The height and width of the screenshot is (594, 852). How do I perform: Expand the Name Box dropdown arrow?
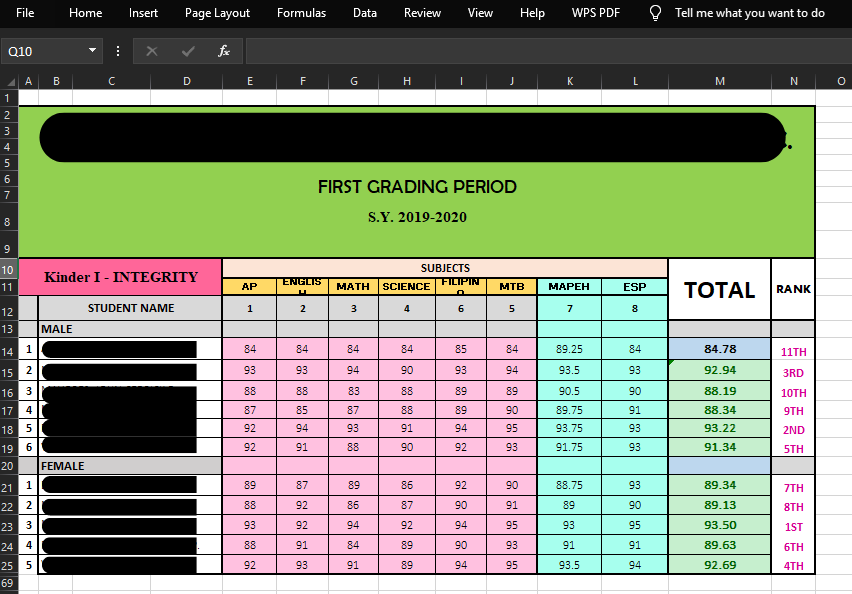coord(92,51)
